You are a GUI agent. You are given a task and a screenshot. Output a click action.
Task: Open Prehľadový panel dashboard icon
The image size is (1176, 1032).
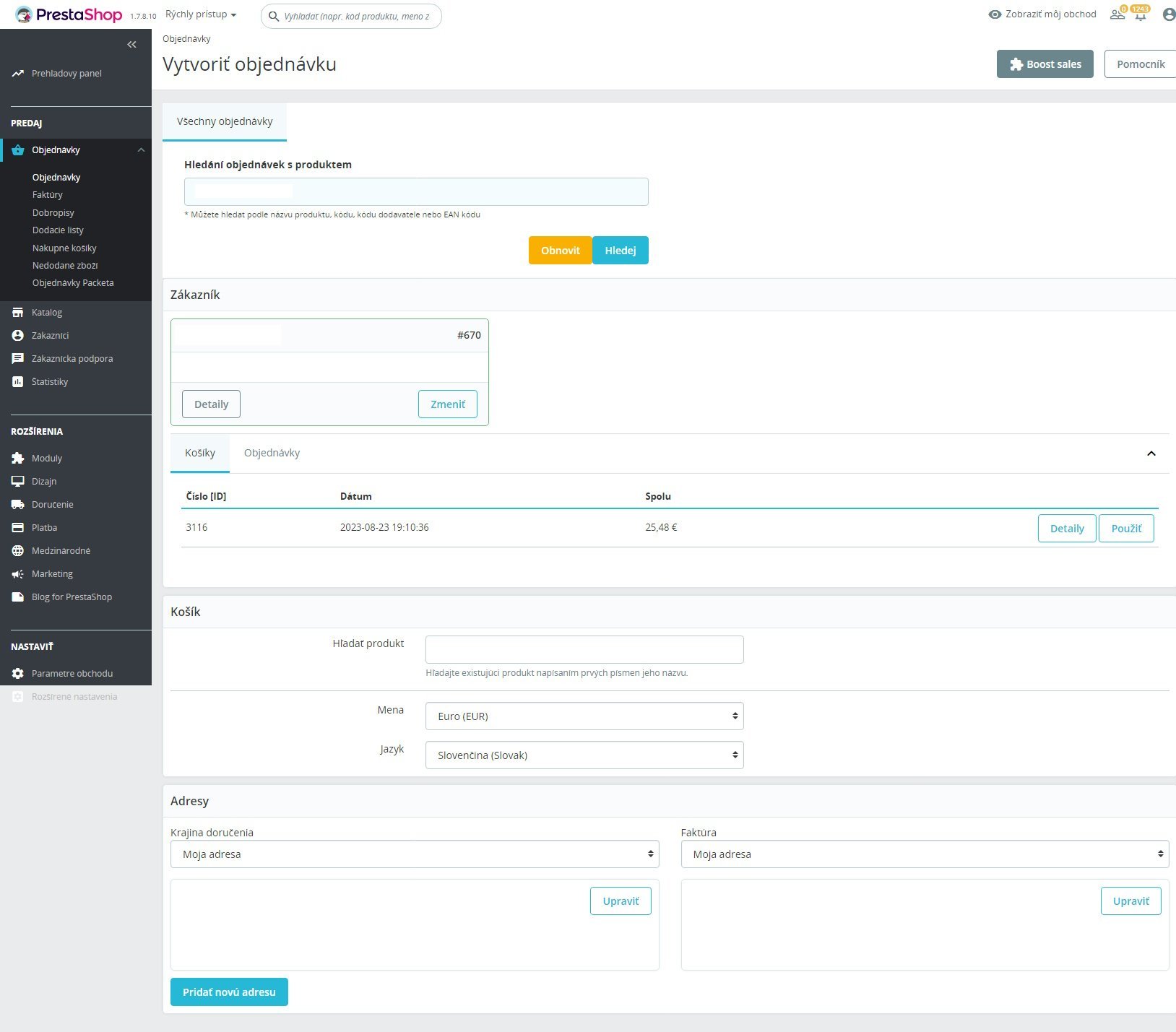(18, 74)
